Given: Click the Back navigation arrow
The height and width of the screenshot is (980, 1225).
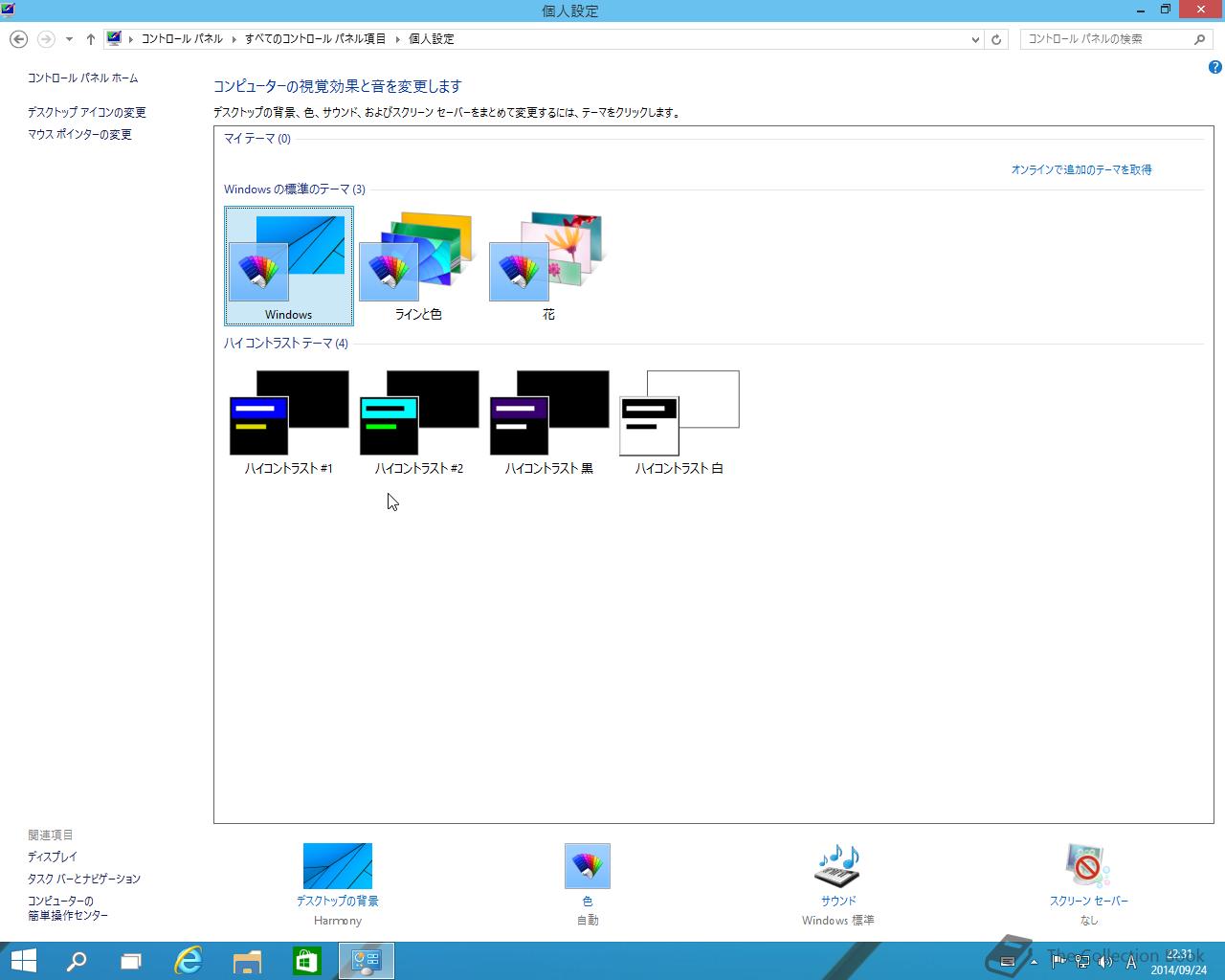Looking at the screenshot, I should [18, 39].
